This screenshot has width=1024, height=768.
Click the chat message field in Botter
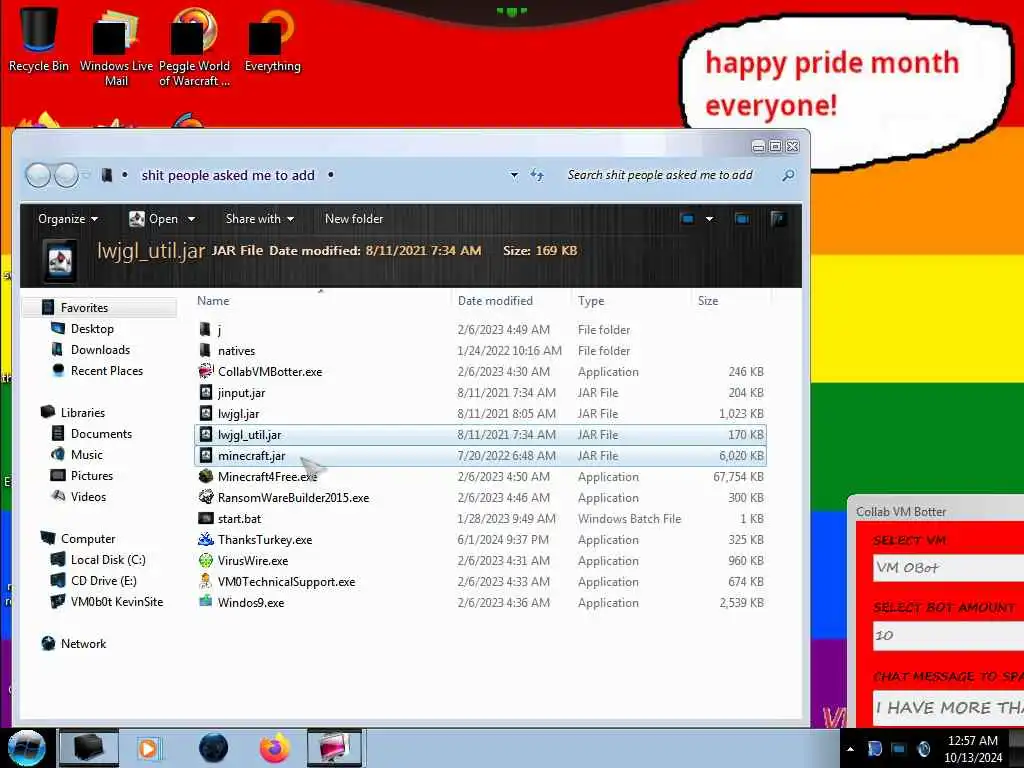(x=948, y=708)
